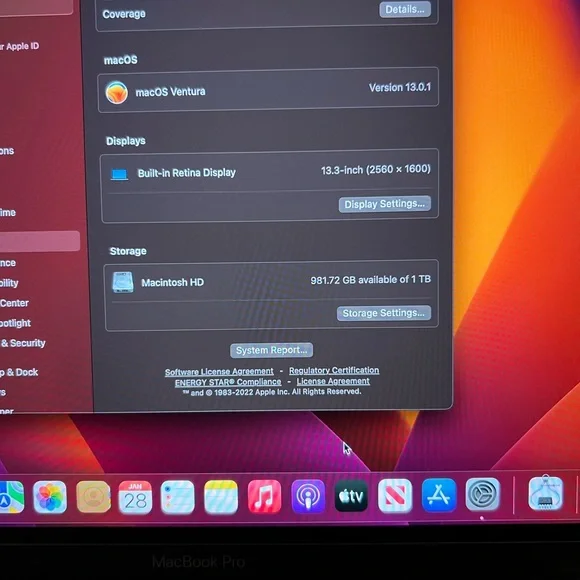Open Contacts app in the Dock

93,497
